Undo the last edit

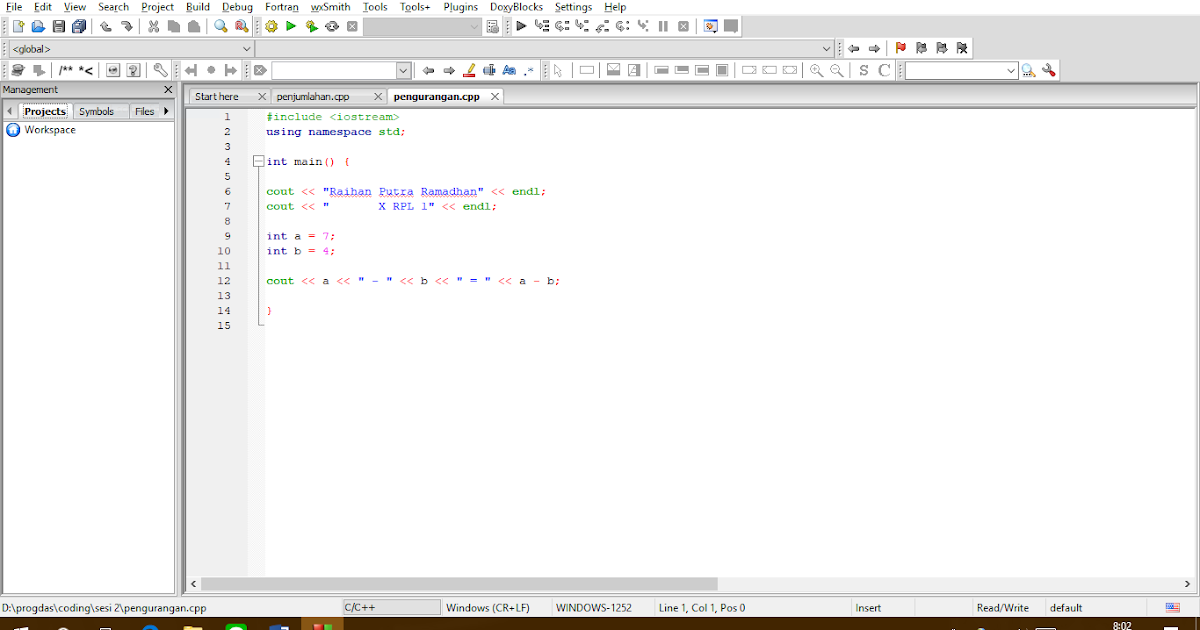click(x=105, y=26)
